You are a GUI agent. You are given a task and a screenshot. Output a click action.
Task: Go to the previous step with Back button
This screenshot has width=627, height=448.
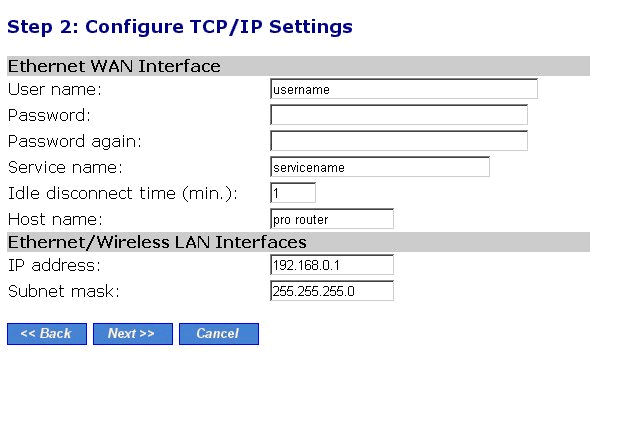tap(47, 334)
